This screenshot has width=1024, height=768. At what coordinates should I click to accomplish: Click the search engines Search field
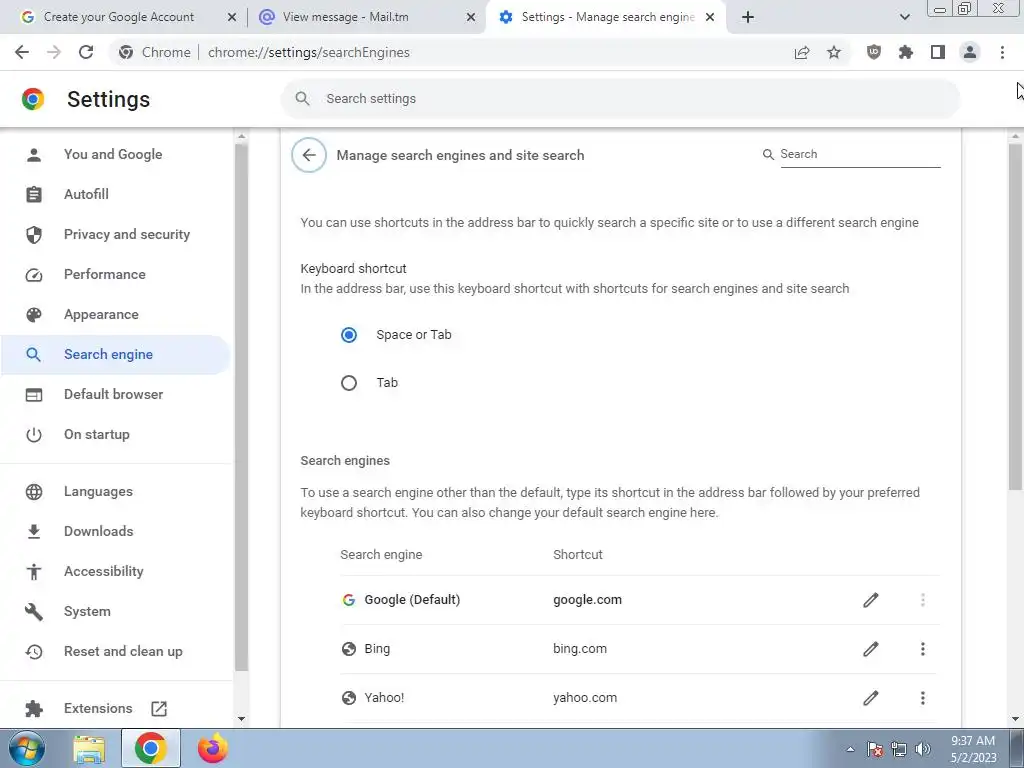point(859,154)
